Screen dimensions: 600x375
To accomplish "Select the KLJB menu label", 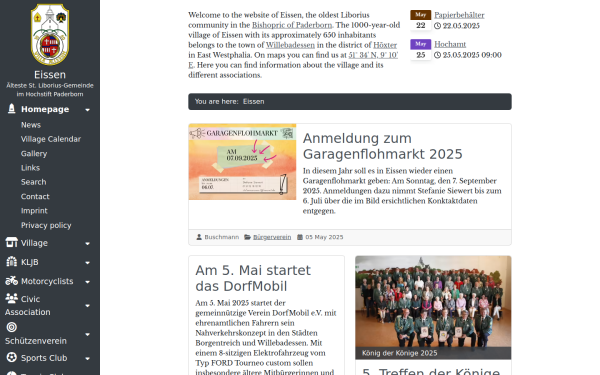I will pyautogui.click(x=29, y=262).
